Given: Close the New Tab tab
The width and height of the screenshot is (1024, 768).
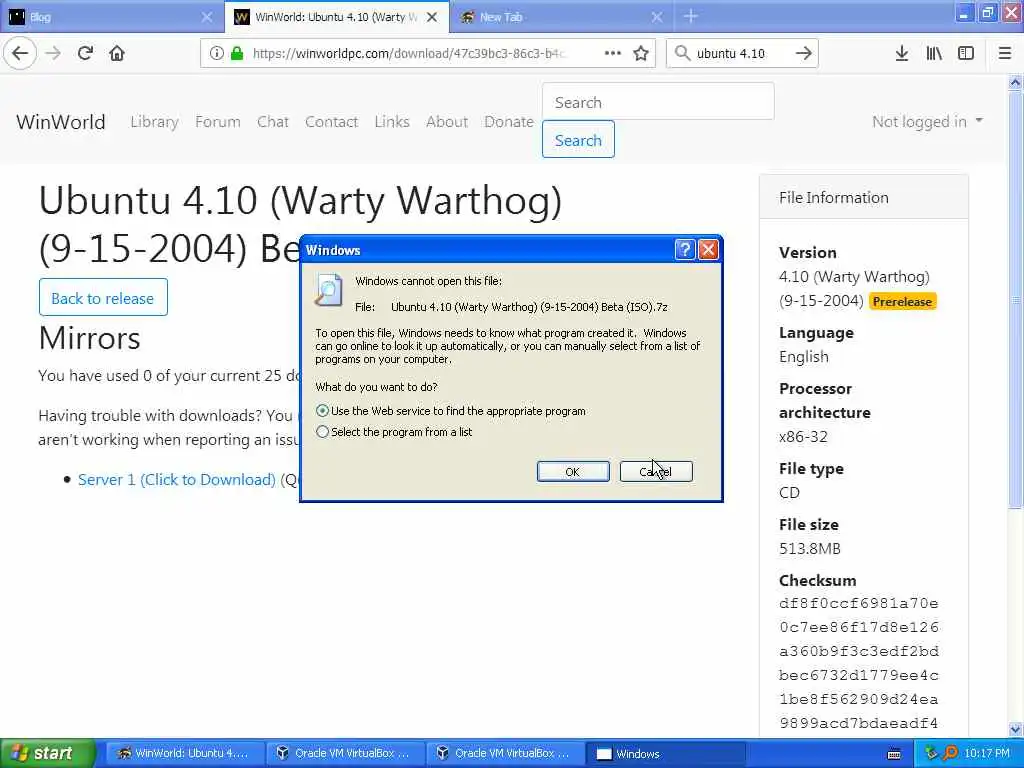Looking at the screenshot, I should [x=657, y=17].
